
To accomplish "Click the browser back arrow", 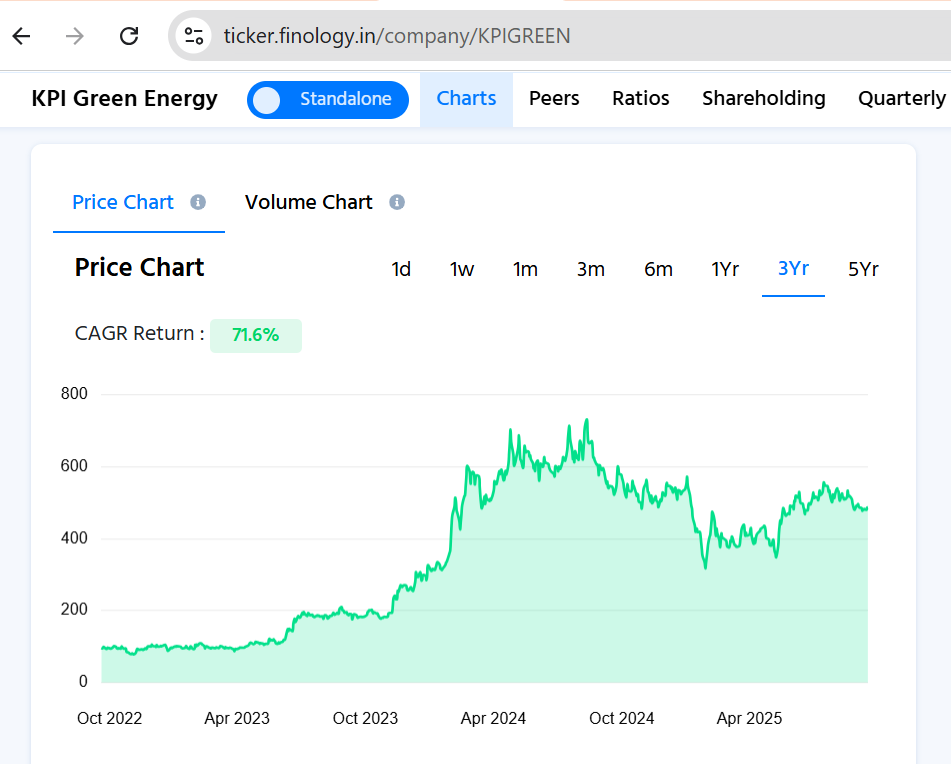I will coord(22,36).
